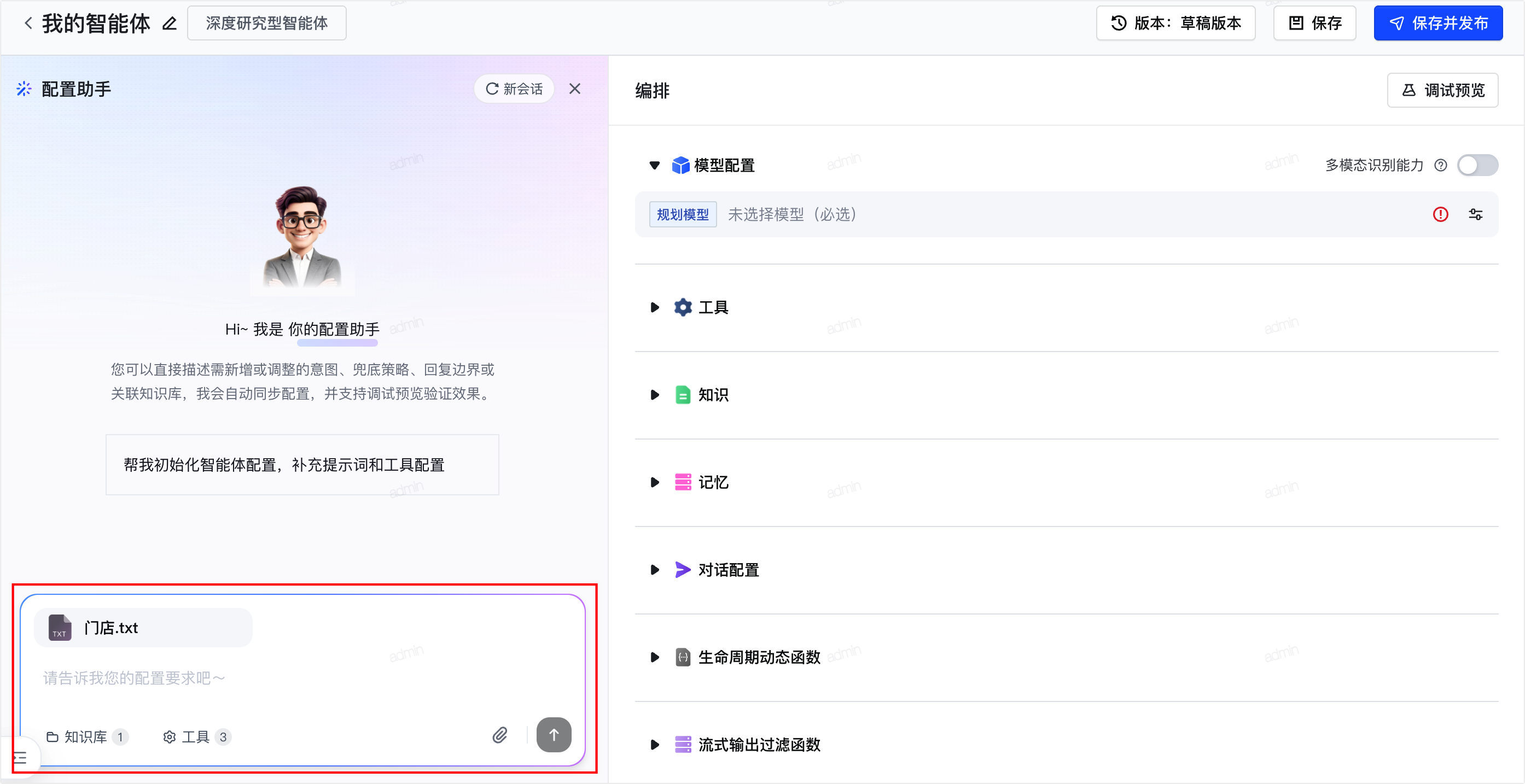Viewport: 1525px width, 784px height.
Task: Click the sidebar list icon at bottom left
Action: pos(20,758)
